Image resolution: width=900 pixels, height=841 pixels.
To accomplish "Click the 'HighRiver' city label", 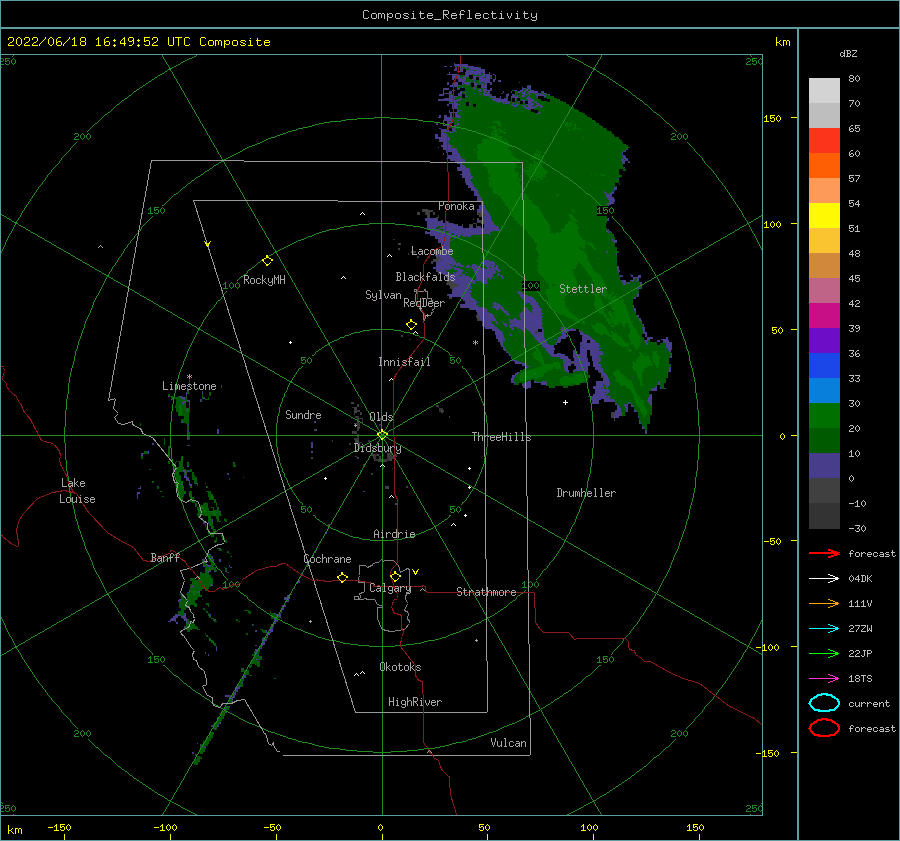I will click(415, 702).
